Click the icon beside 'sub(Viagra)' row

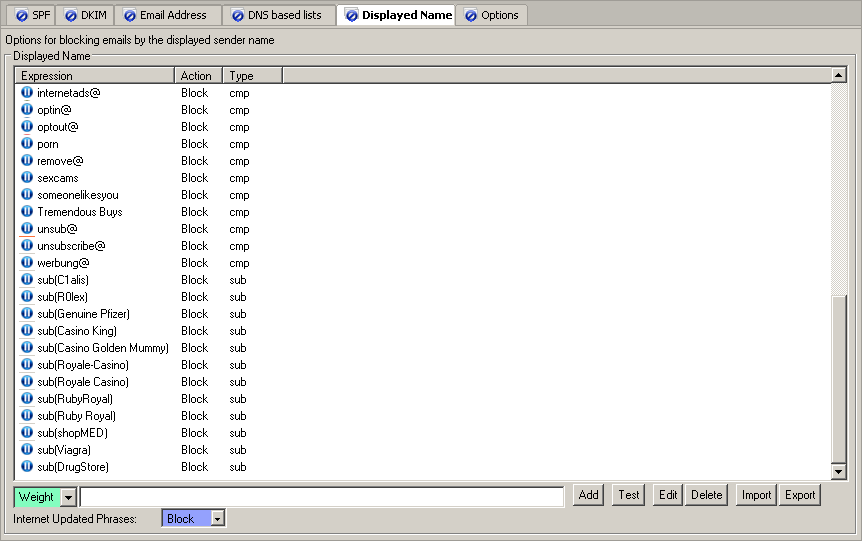[27, 450]
